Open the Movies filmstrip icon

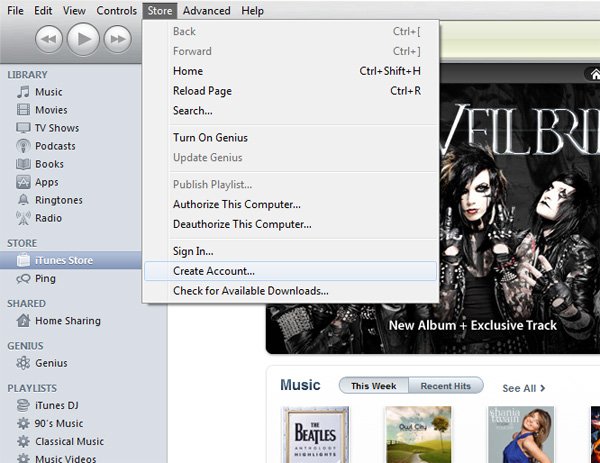pyautogui.click(x=23, y=110)
